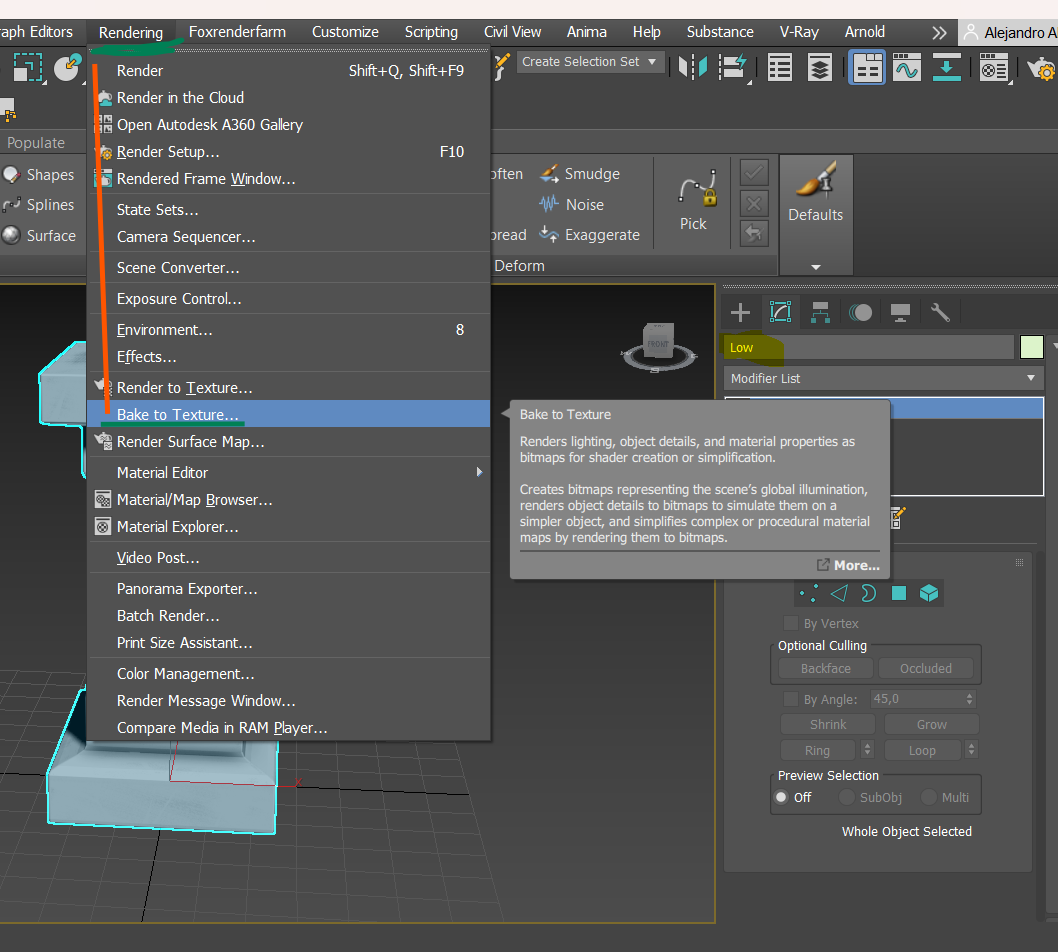This screenshot has height=952, width=1058.
Task: Select the Off preview selection radio
Action: click(x=782, y=797)
